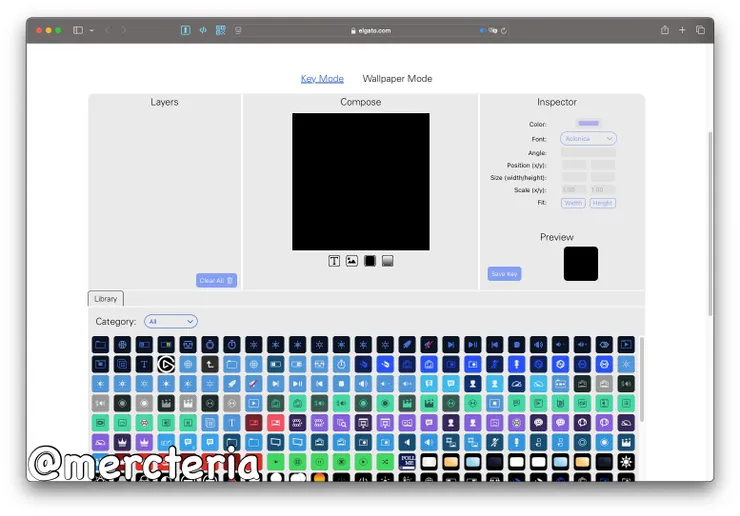Fit layer to Height
740x516 pixels.
[x=603, y=203]
